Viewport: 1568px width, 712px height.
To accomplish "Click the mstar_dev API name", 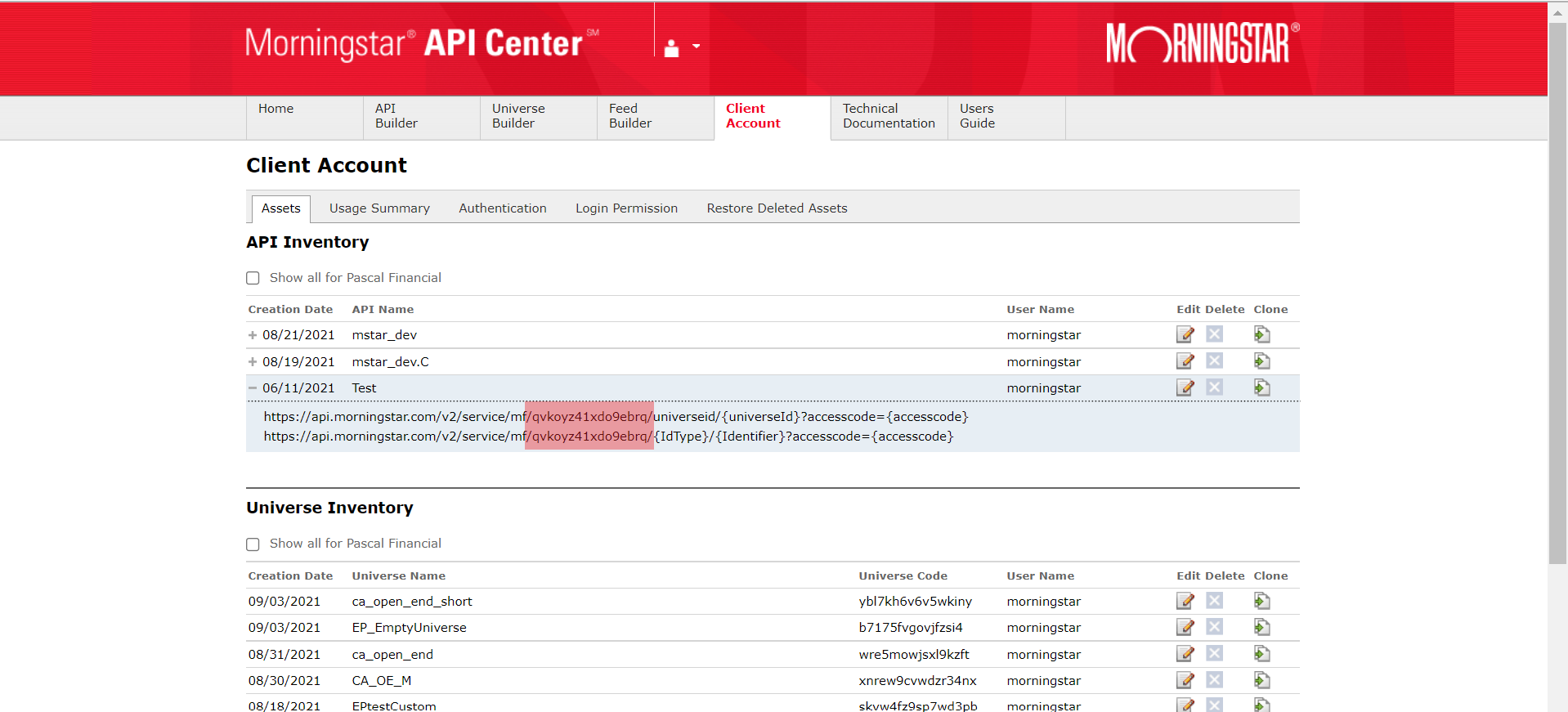I will pyautogui.click(x=384, y=335).
